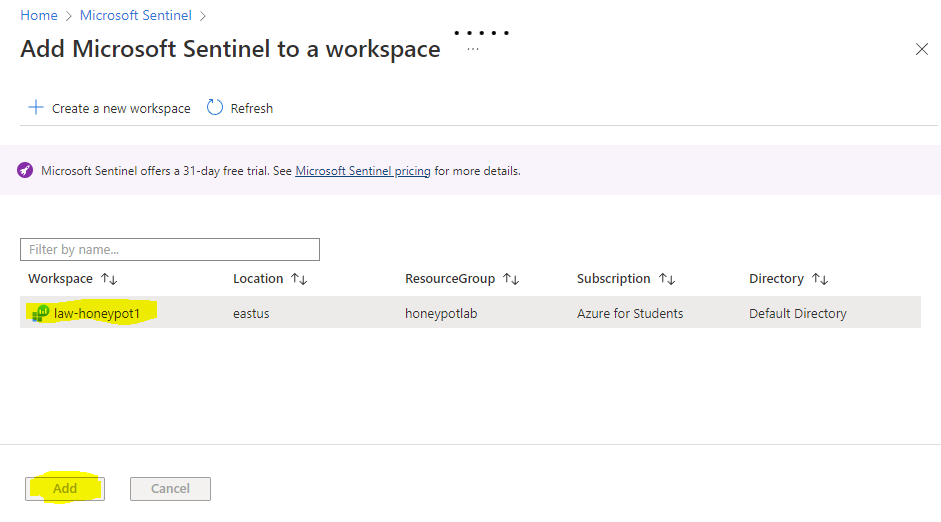Image resolution: width=941 pixels, height=522 pixels.
Task: Click the Location column header text
Action: click(x=258, y=278)
